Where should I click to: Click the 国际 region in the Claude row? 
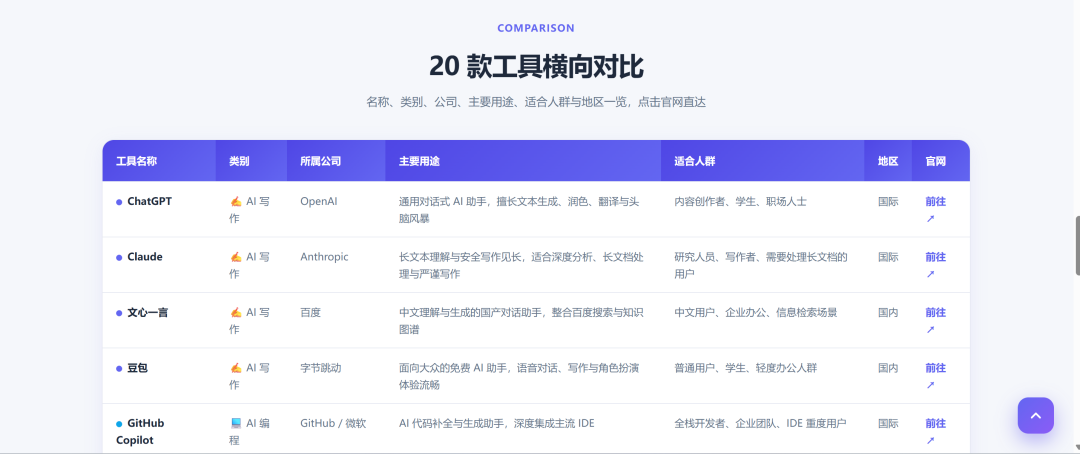888,257
